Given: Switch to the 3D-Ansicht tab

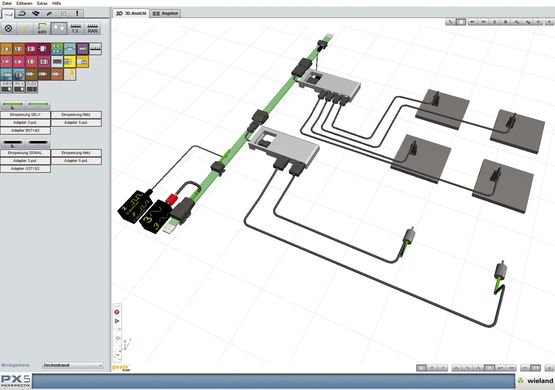Looking at the screenshot, I should (x=131, y=13).
